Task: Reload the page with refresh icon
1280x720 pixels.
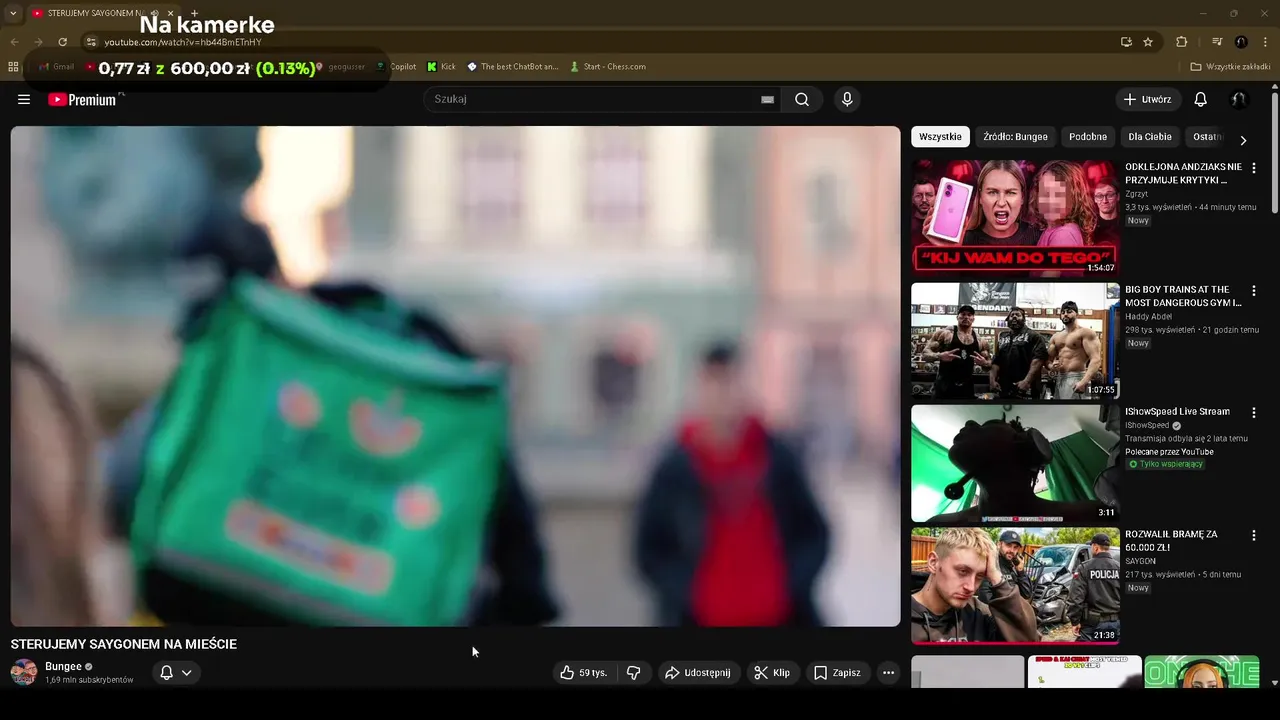Action: click(x=62, y=42)
